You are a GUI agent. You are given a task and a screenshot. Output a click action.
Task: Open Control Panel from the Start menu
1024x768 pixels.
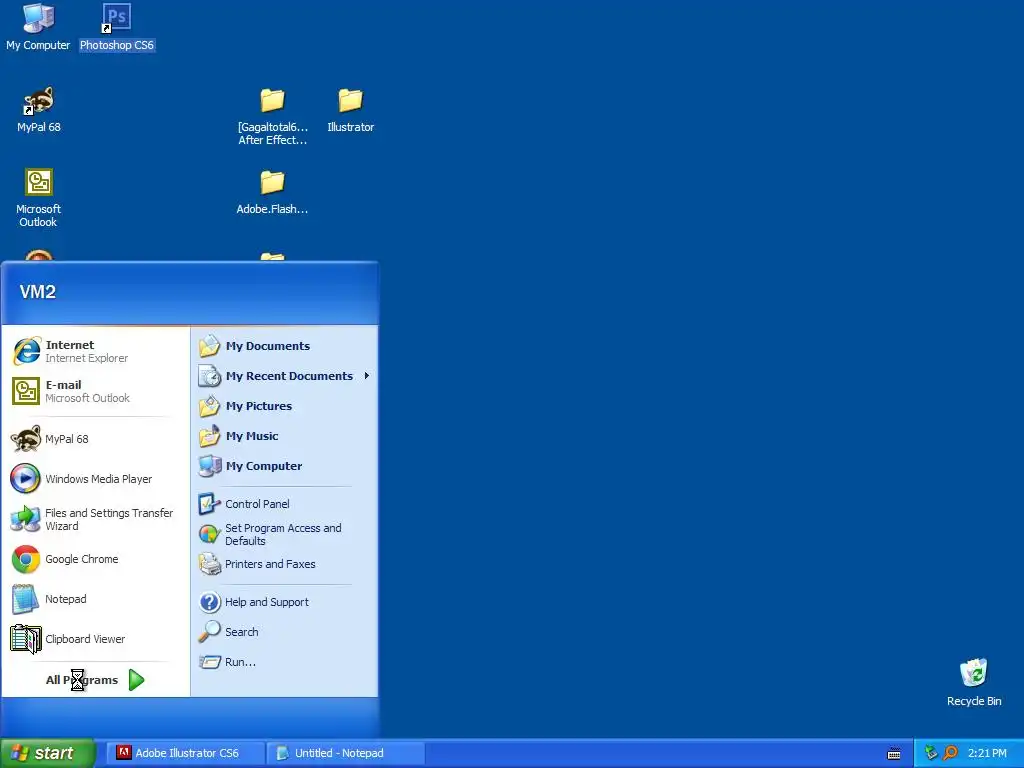tap(284, 504)
